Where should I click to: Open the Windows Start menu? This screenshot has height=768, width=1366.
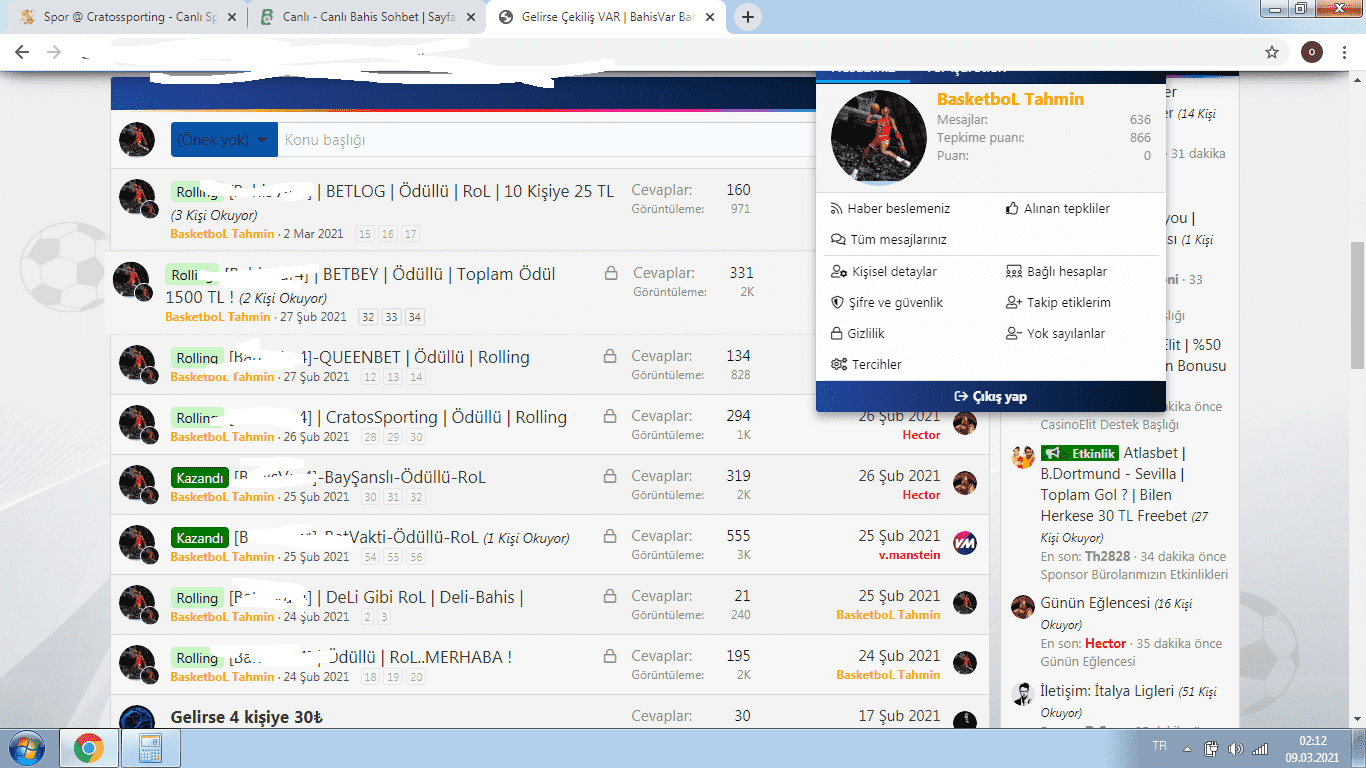(x=25, y=748)
